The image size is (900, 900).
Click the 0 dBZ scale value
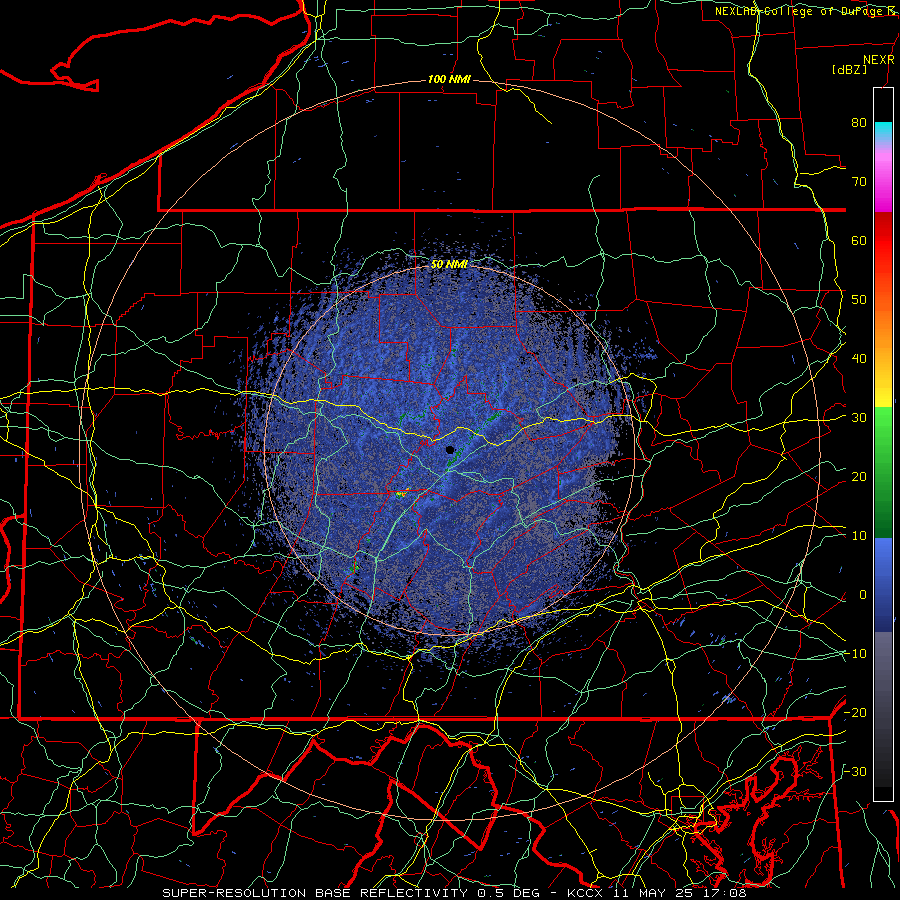point(863,595)
